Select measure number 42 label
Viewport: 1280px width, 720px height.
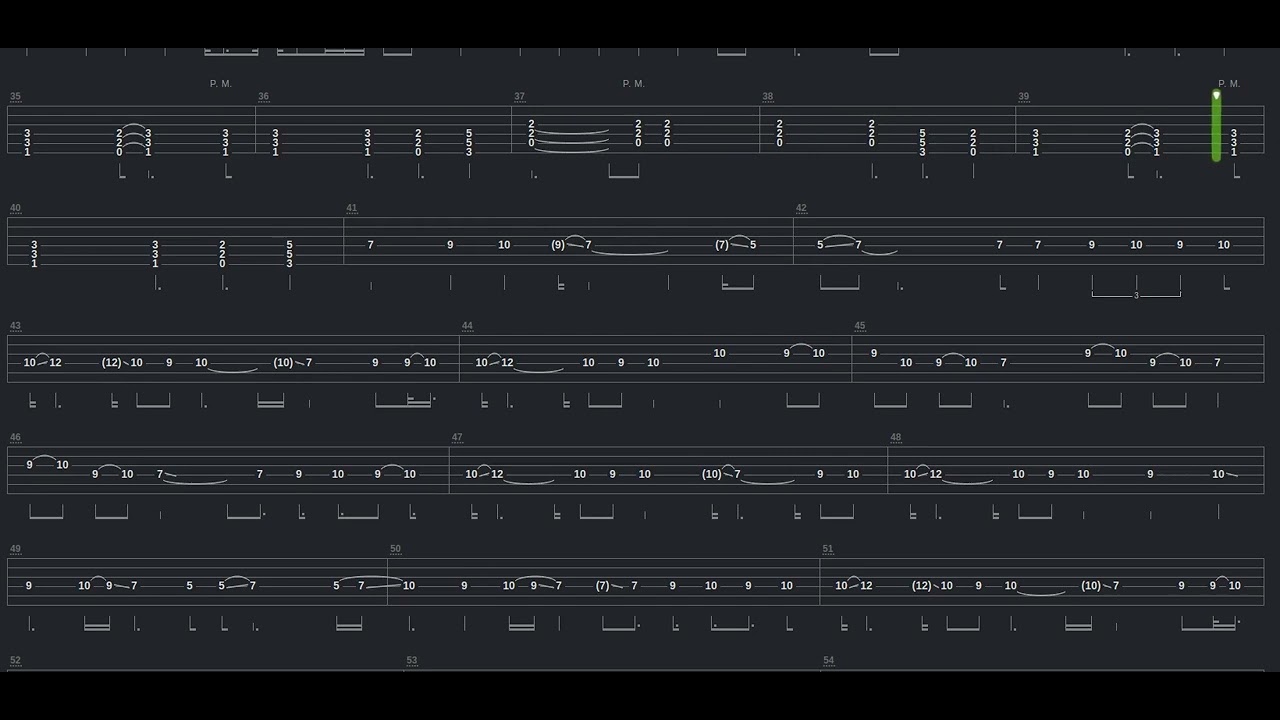pyautogui.click(x=802, y=208)
